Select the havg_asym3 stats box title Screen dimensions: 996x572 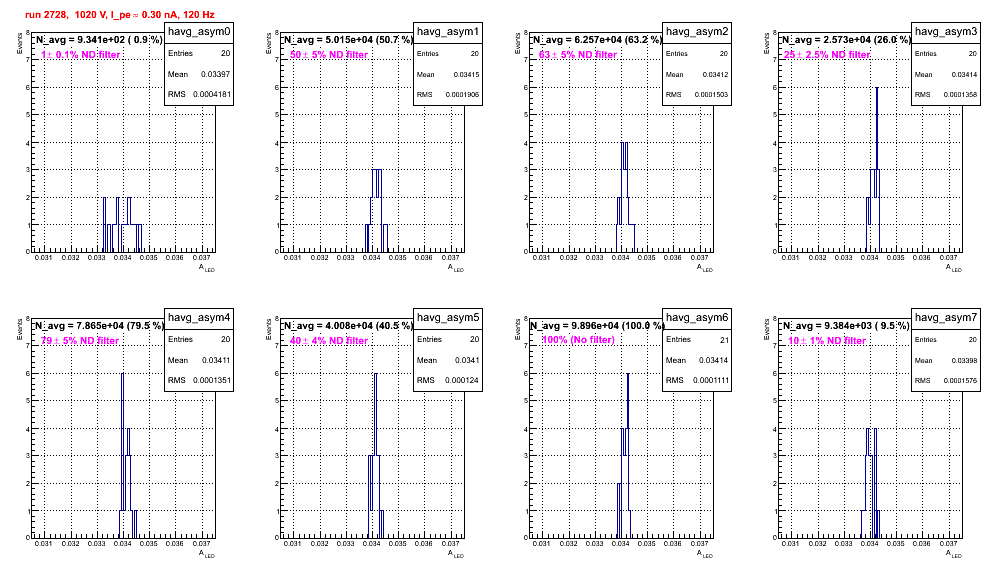(x=946, y=32)
